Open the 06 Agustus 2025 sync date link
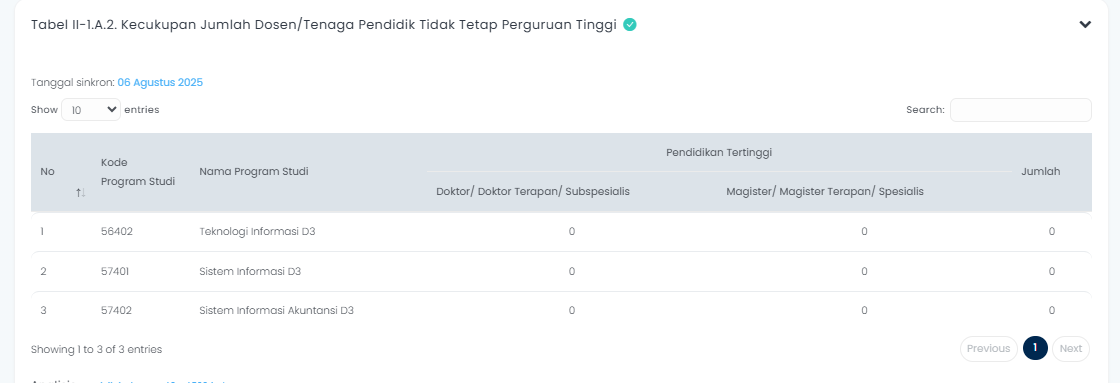Screen dimensions: 1120x383 160,82
